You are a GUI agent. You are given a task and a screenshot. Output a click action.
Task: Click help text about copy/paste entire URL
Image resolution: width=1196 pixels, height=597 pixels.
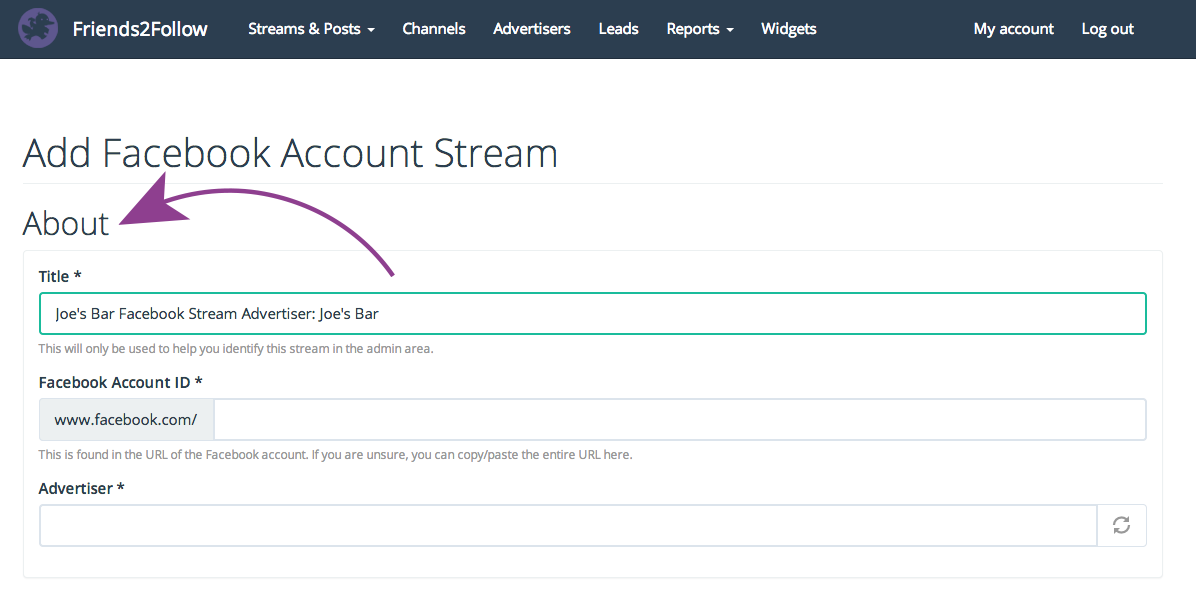click(336, 454)
